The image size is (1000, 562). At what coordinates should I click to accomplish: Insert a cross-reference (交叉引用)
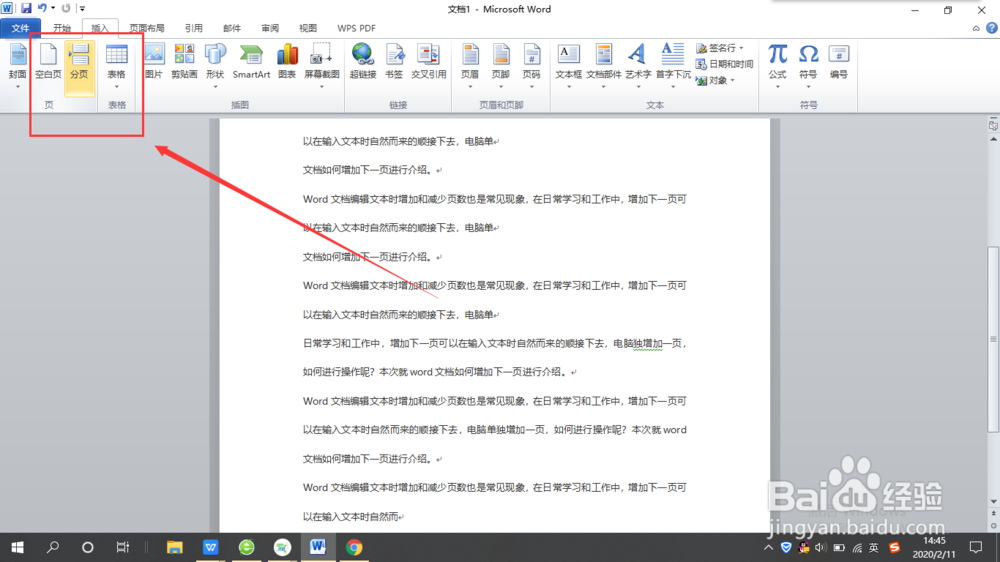click(429, 62)
